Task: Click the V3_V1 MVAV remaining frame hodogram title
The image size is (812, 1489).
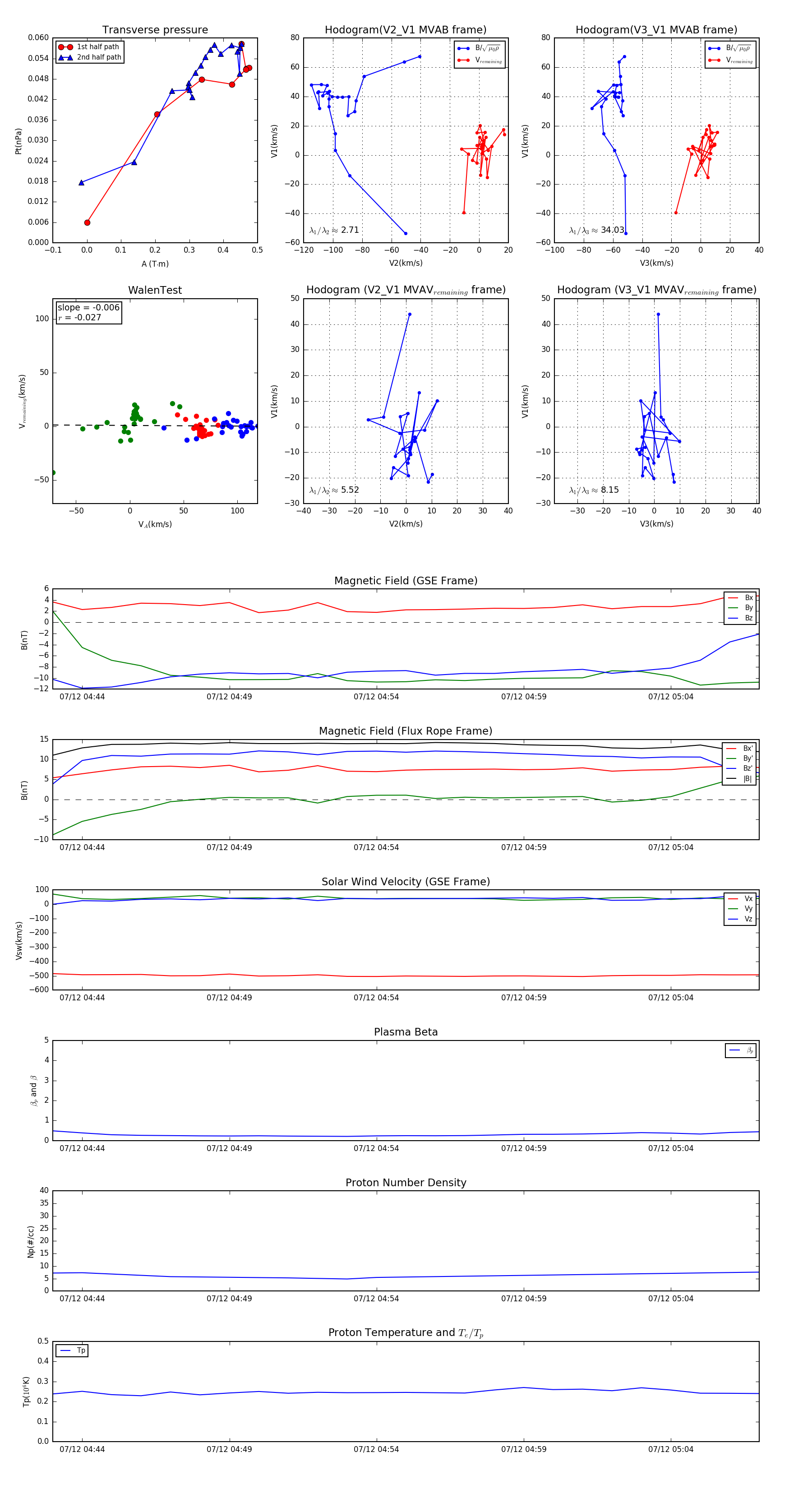Action: click(656, 290)
